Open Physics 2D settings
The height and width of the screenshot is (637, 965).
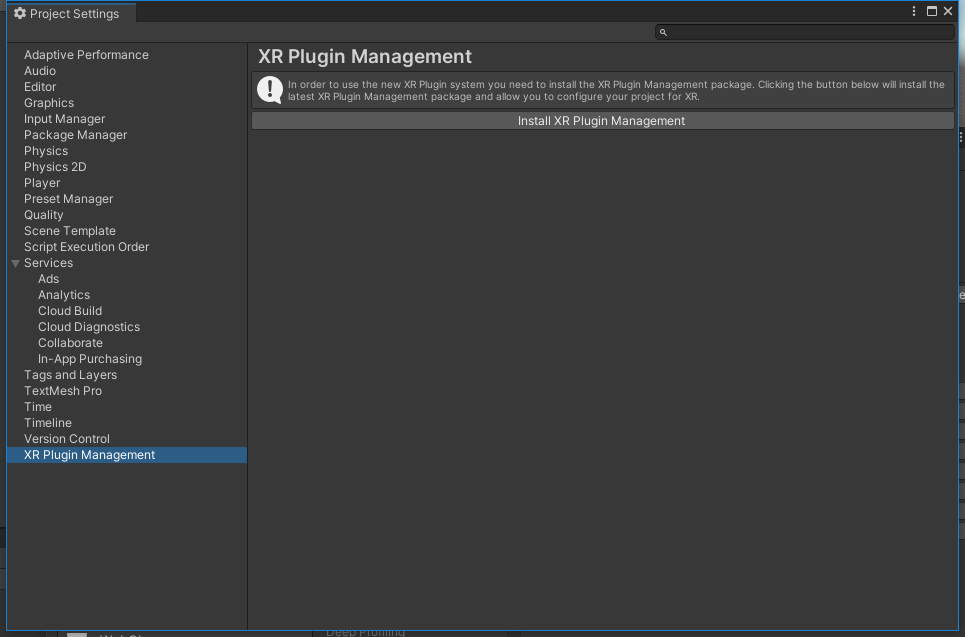55,167
